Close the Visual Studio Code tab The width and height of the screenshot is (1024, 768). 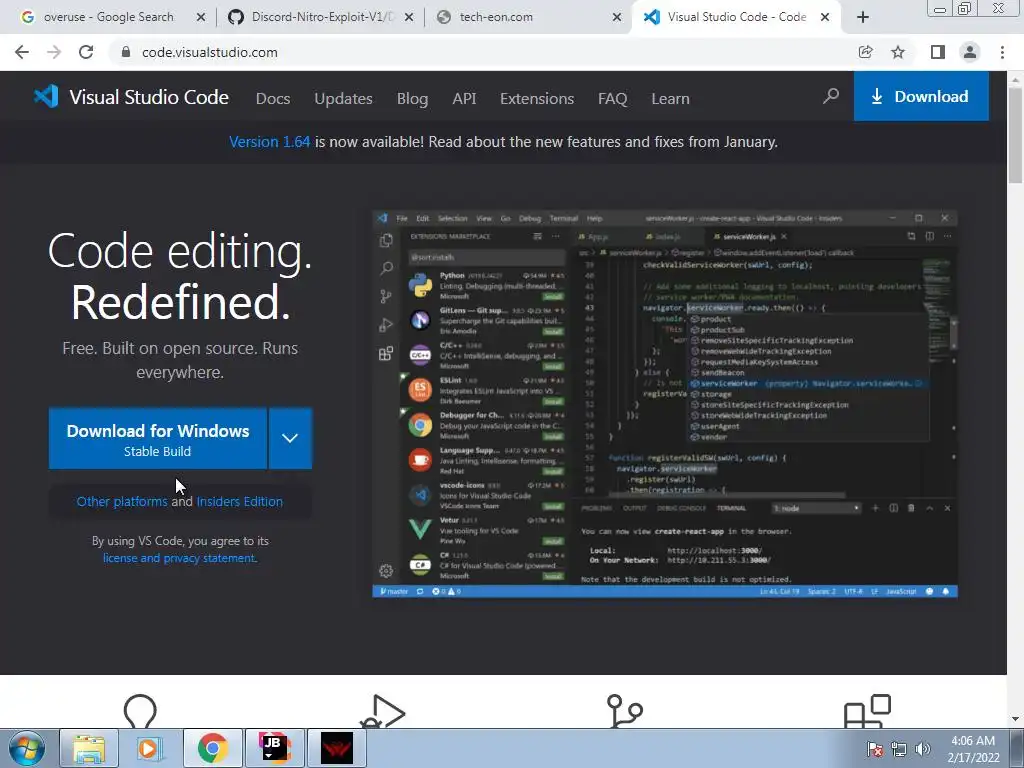[x=825, y=18]
